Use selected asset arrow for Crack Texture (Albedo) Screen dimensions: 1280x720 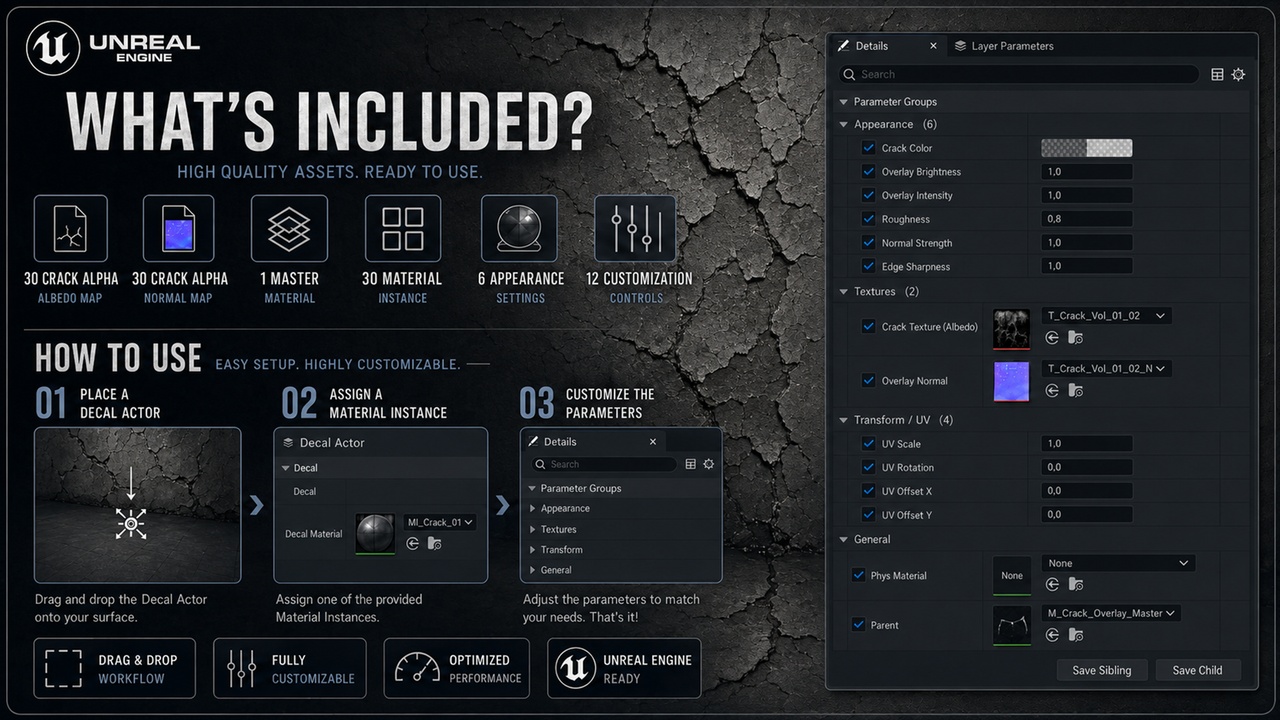pos(1052,338)
